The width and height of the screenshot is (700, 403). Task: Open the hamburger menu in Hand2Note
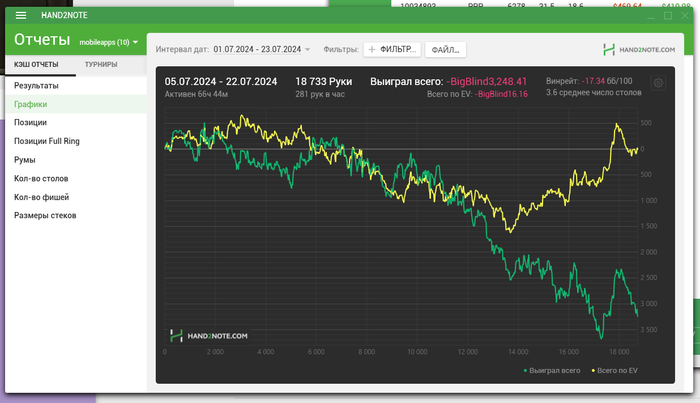point(21,15)
